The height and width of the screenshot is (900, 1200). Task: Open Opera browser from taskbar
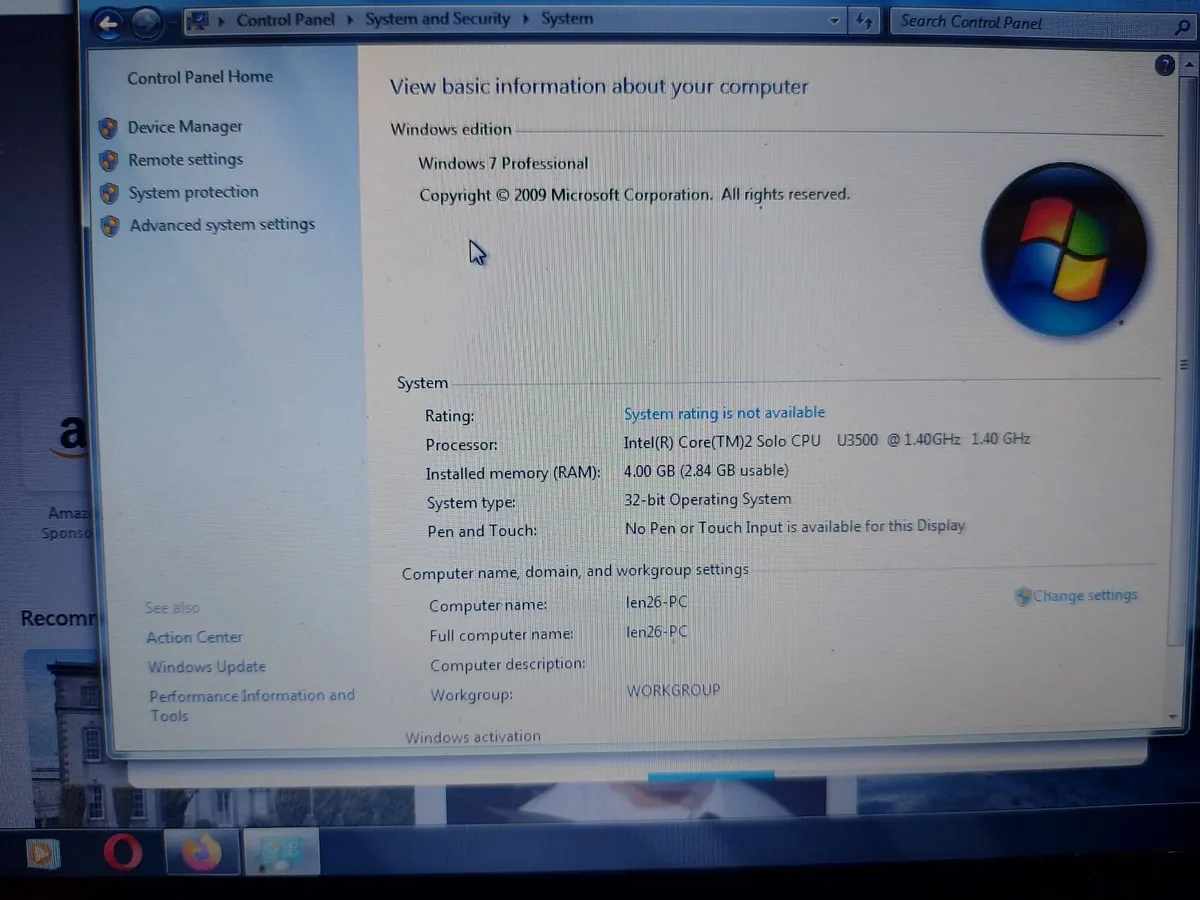point(123,853)
